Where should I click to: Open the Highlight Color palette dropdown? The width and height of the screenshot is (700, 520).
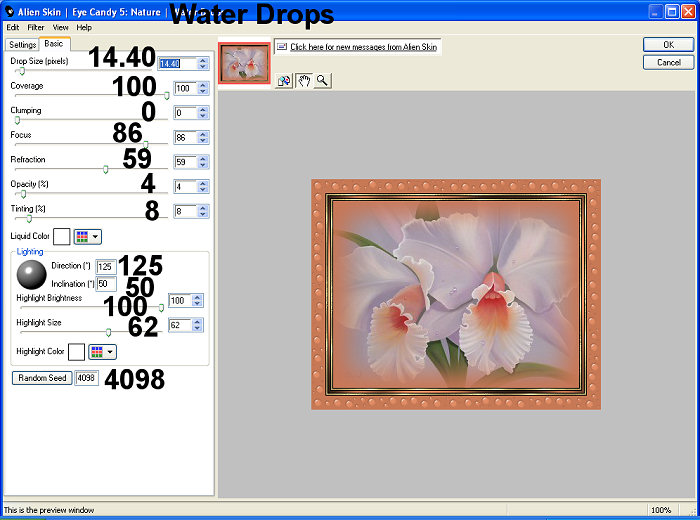(103, 352)
